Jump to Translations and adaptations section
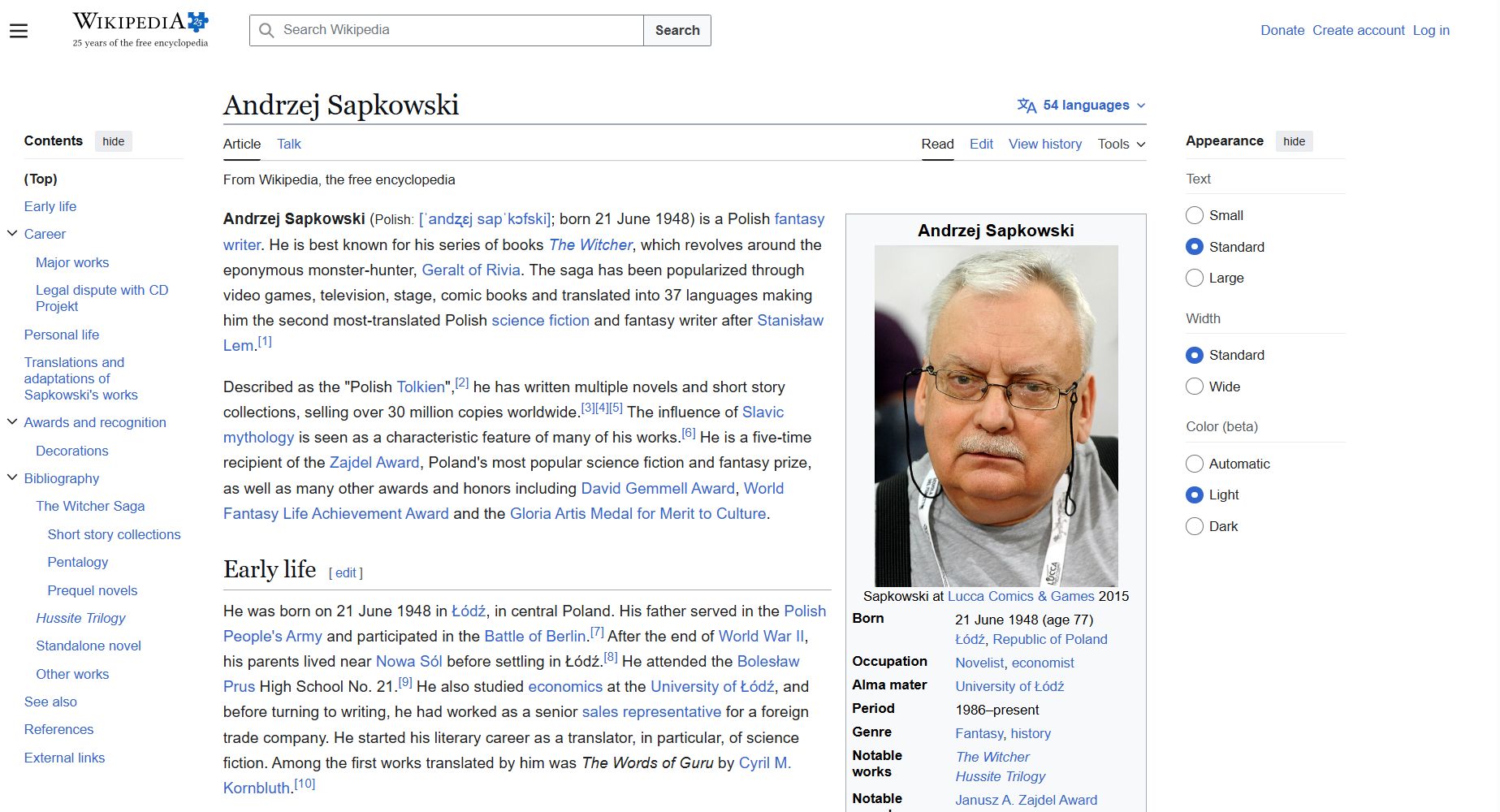The image size is (1500, 812). [81, 378]
